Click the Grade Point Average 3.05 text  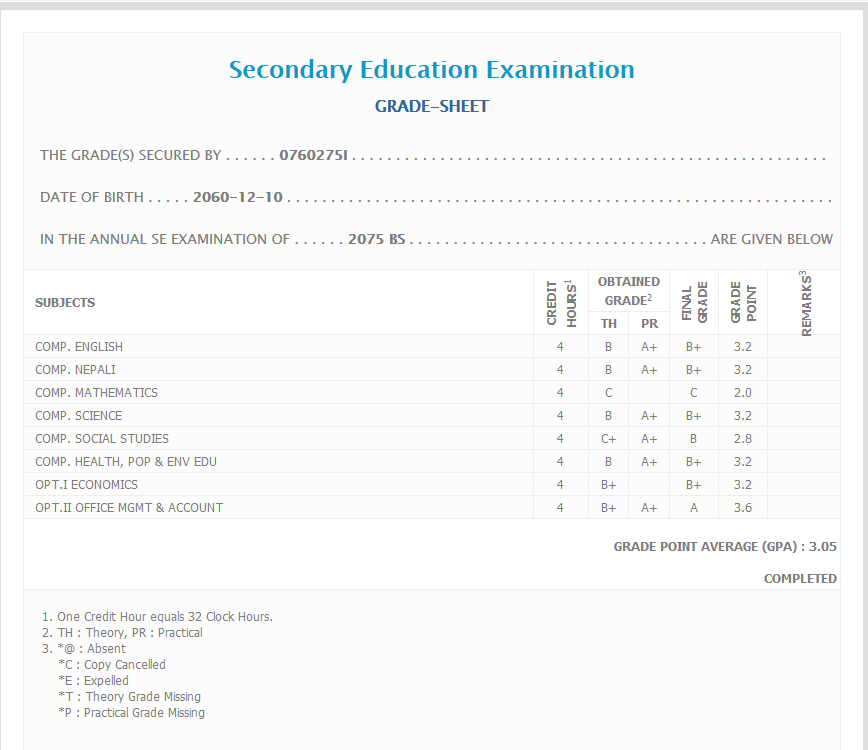pos(724,548)
